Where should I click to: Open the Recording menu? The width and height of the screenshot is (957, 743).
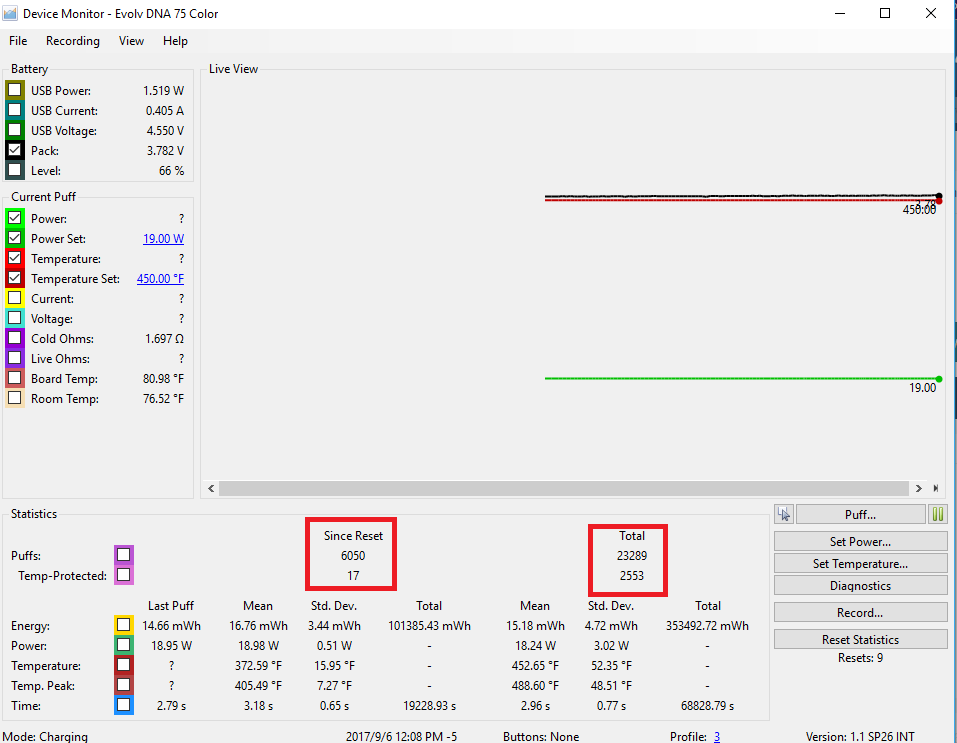[x=73, y=41]
